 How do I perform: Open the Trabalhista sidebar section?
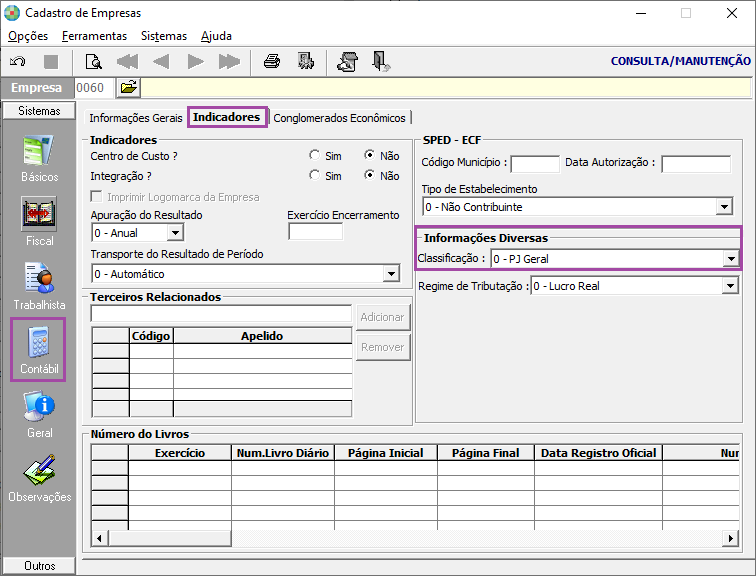coord(39,286)
